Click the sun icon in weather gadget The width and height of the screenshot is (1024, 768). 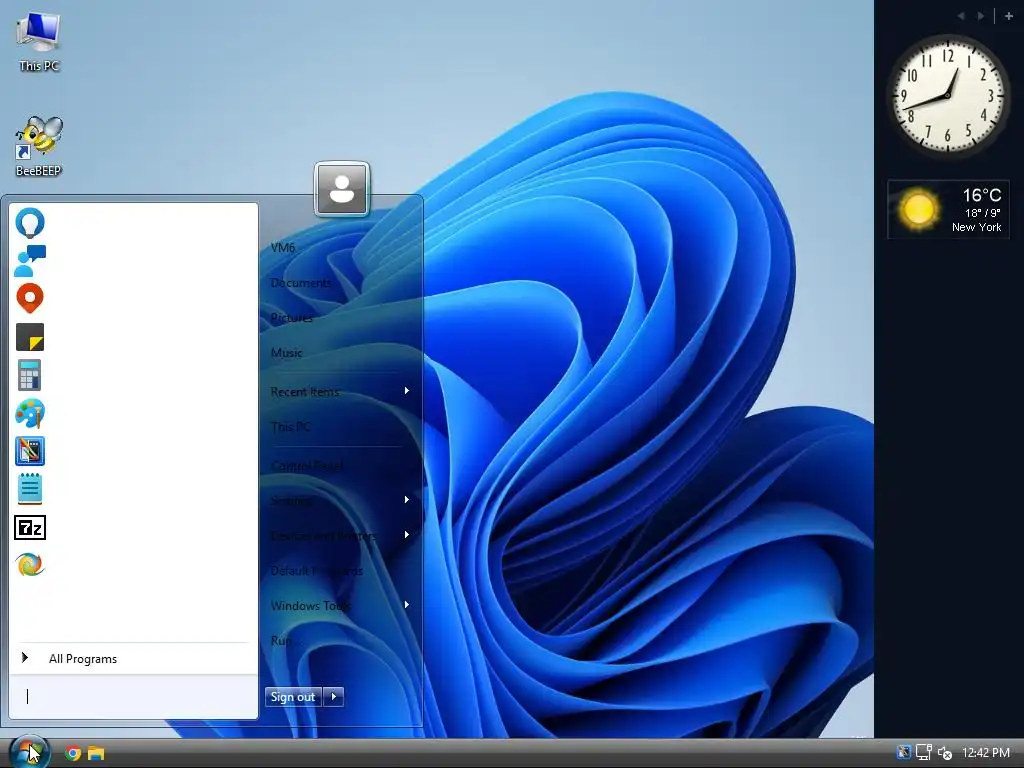pyautogui.click(x=918, y=209)
